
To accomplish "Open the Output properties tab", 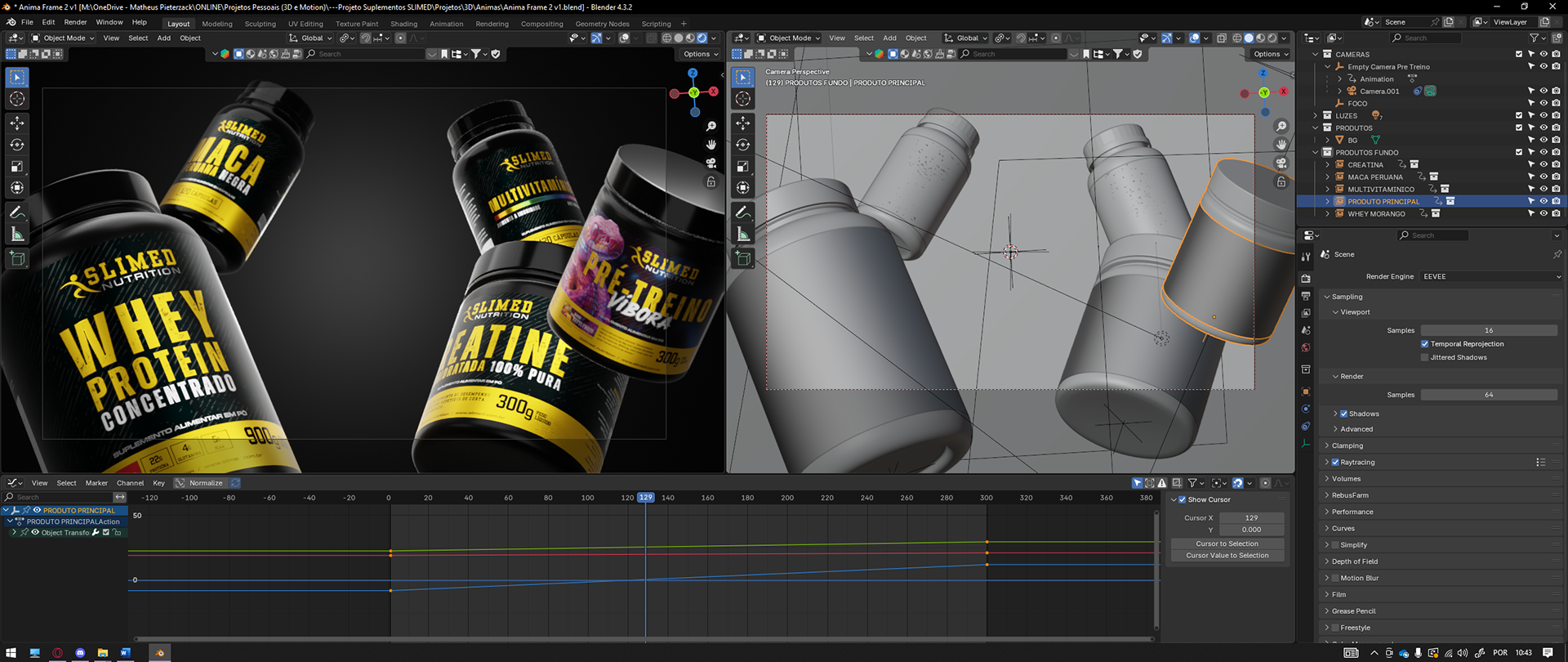I will tap(1306, 296).
